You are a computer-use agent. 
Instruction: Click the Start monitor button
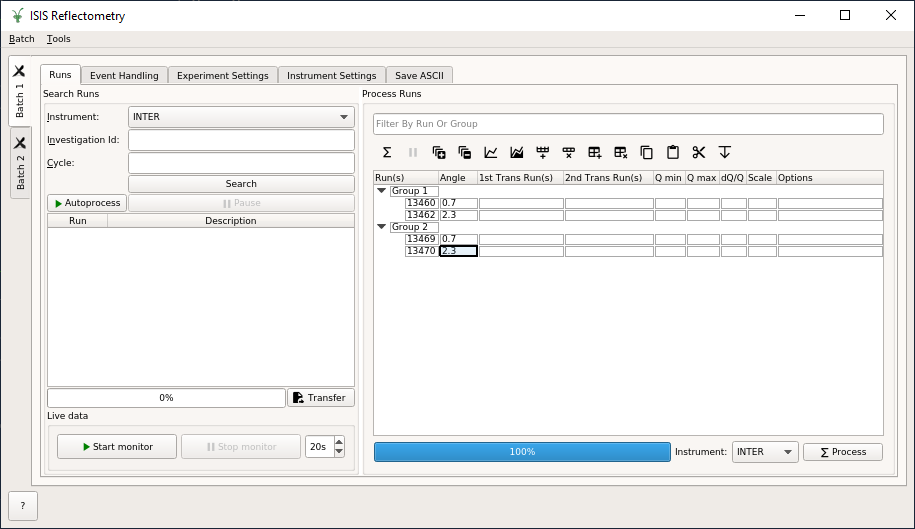pos(117,447)
